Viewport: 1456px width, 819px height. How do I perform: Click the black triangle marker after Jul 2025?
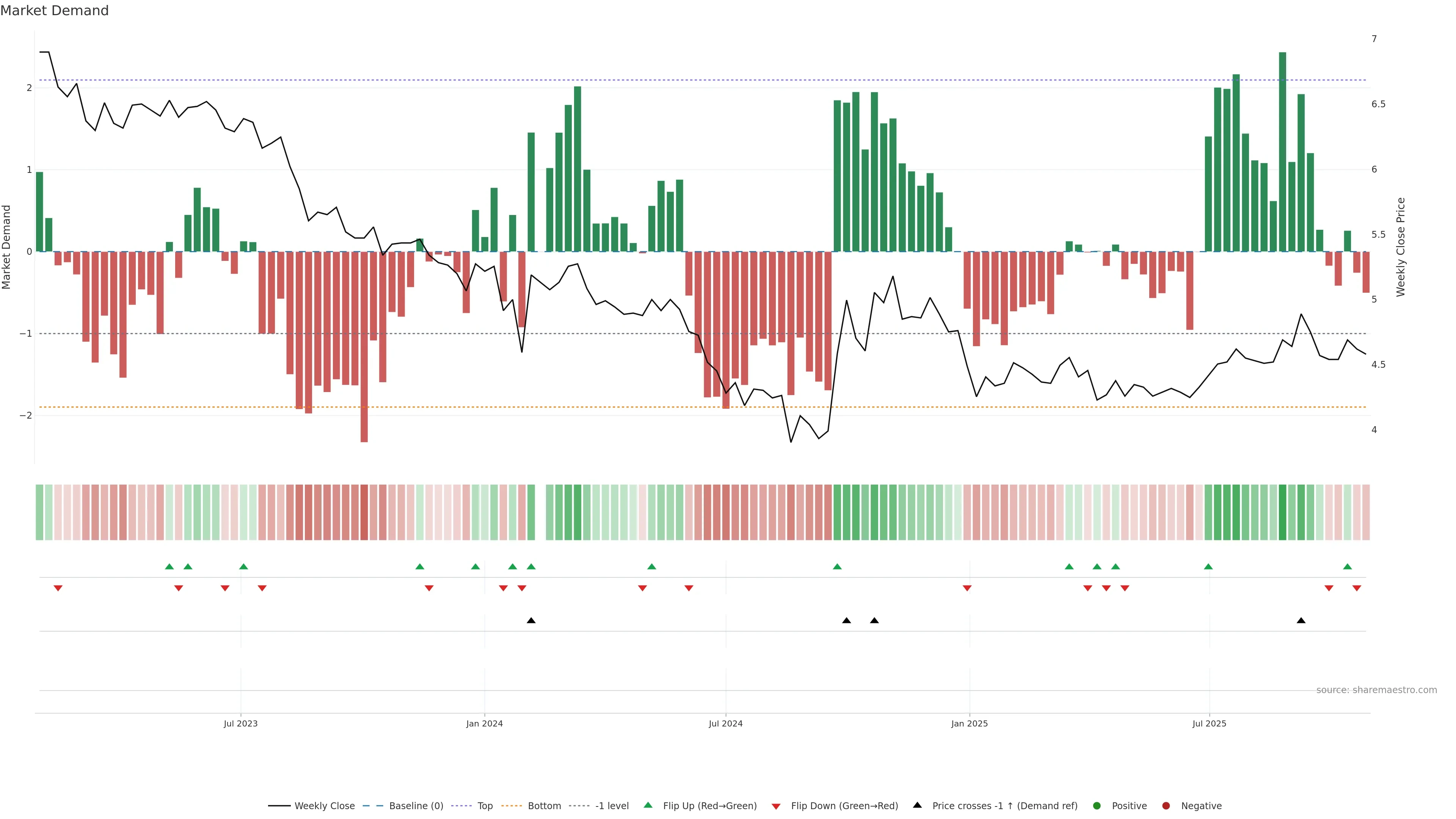click(x=1301, y=621)
